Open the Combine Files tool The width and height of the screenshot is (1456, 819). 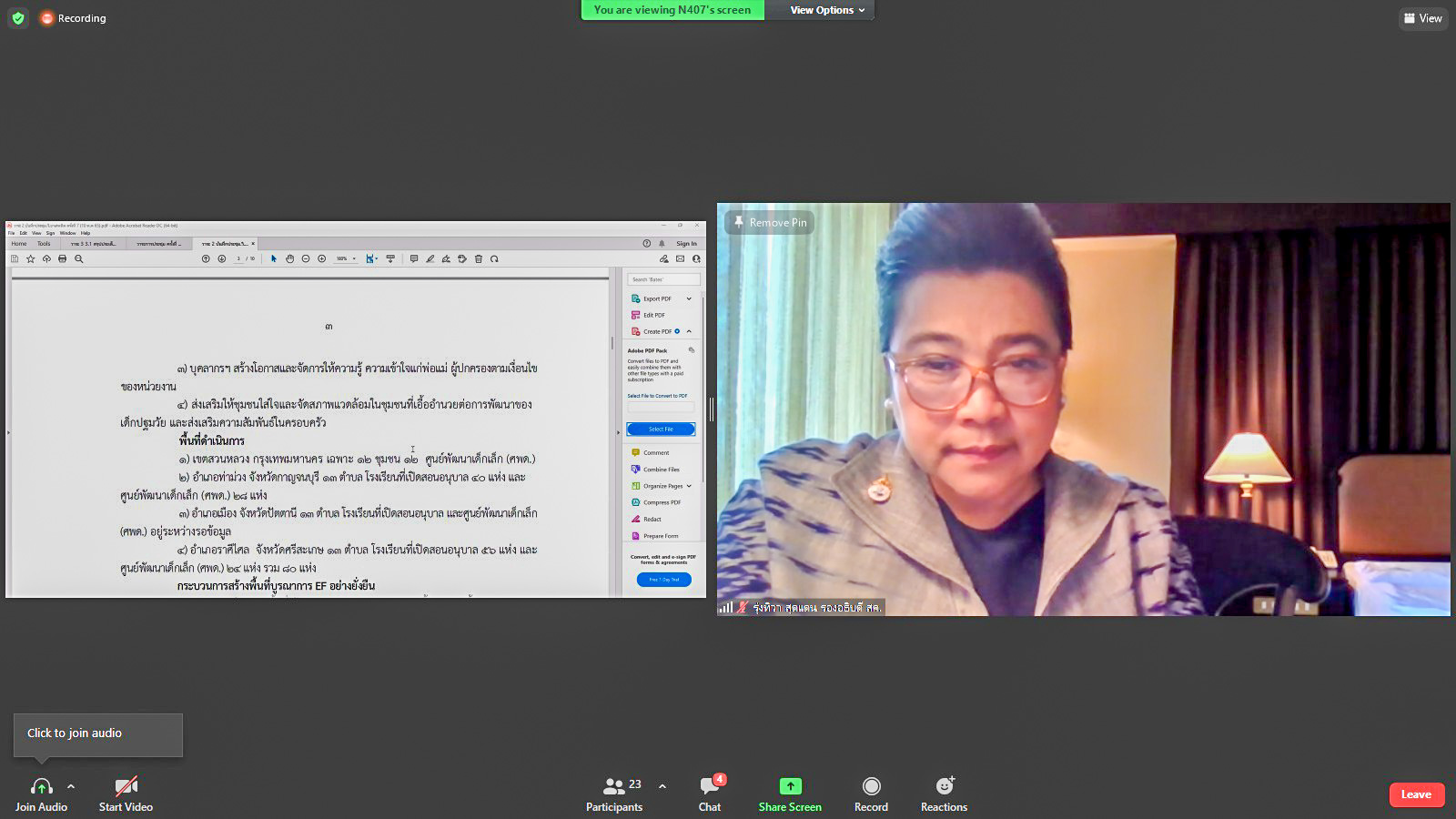tap(655, 470)
